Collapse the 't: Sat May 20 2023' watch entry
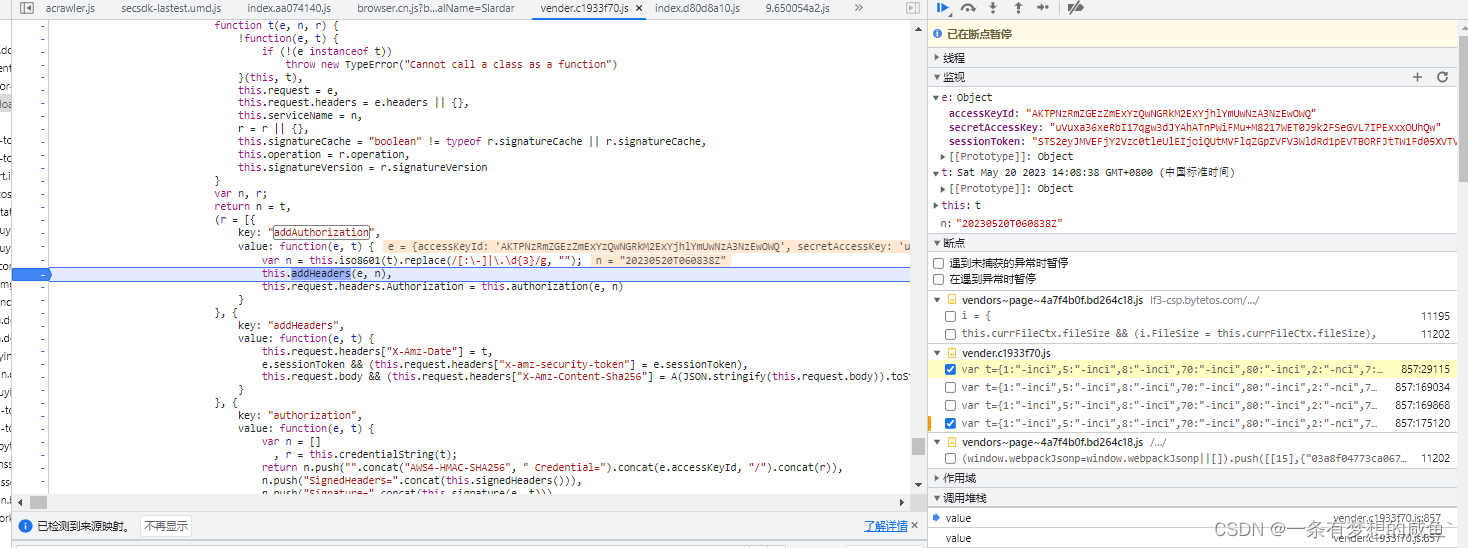 [x=935, y=173]
